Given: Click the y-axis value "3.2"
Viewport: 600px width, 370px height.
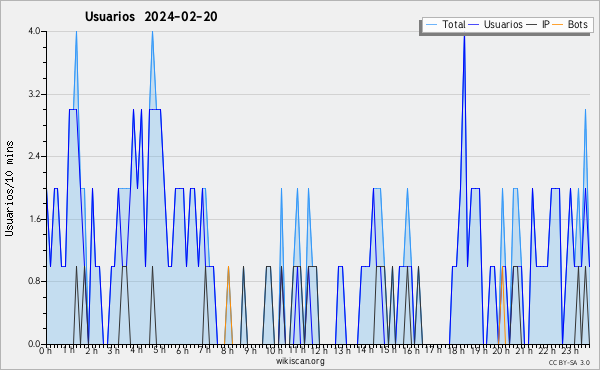Looking at the screenshot, I should 34,94.
